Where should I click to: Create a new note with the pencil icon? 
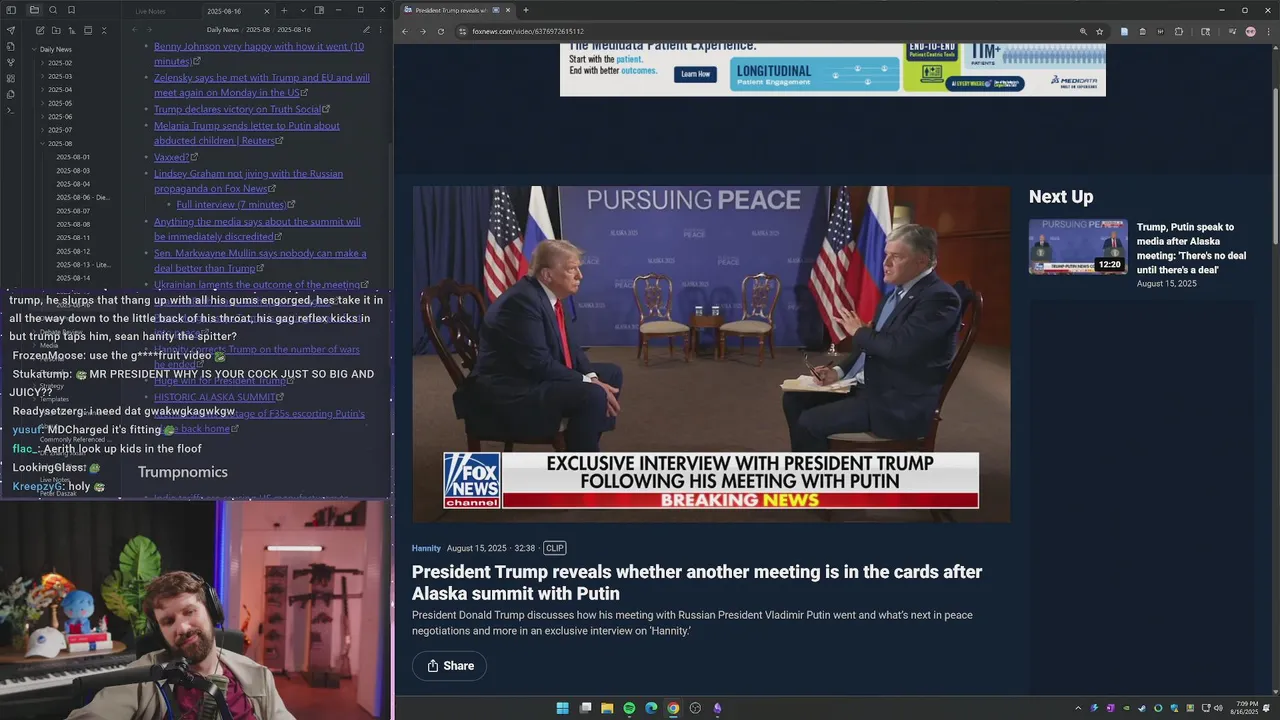click(38, 30)
